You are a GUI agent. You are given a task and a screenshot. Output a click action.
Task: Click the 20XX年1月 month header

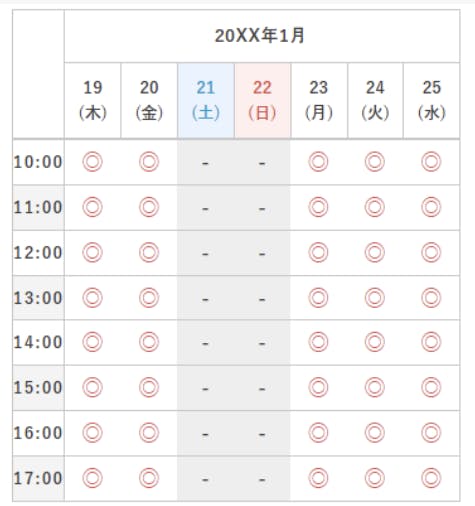259,35
